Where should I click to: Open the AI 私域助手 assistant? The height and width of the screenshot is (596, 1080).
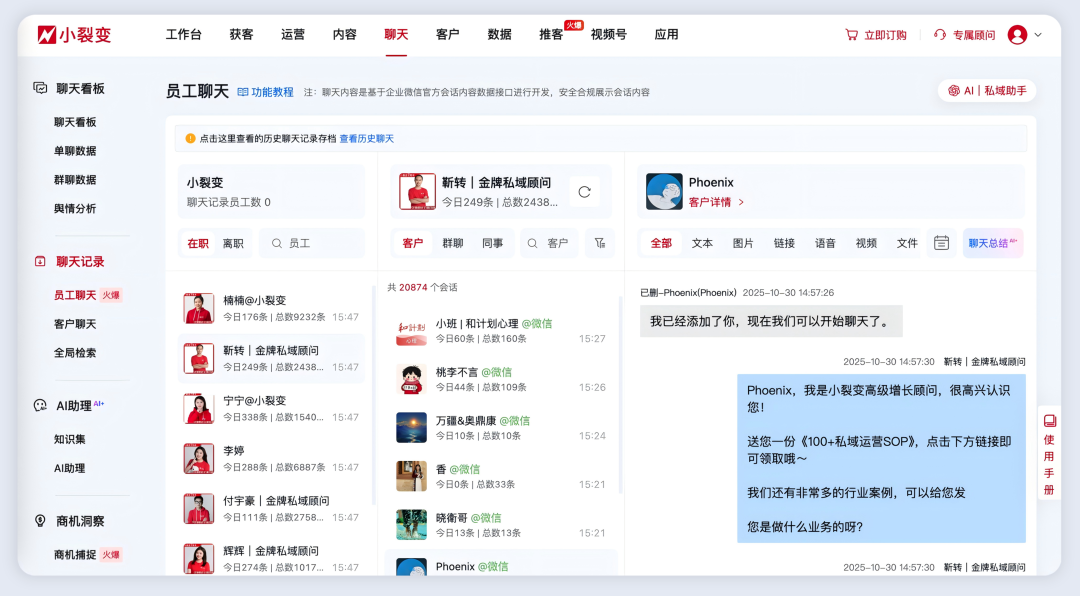(986, 90)
